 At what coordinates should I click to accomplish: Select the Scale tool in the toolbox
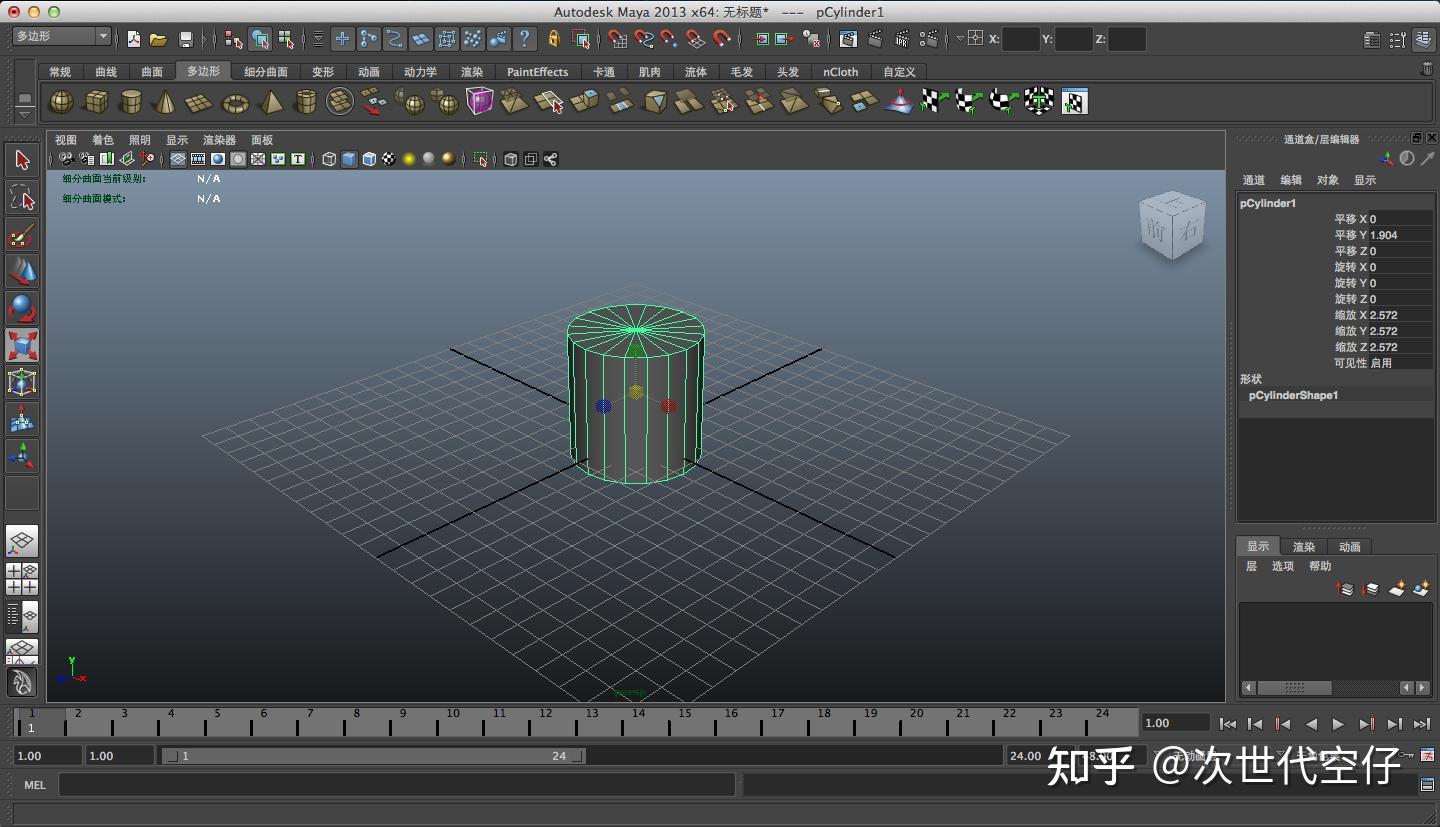tap(22, 344)
